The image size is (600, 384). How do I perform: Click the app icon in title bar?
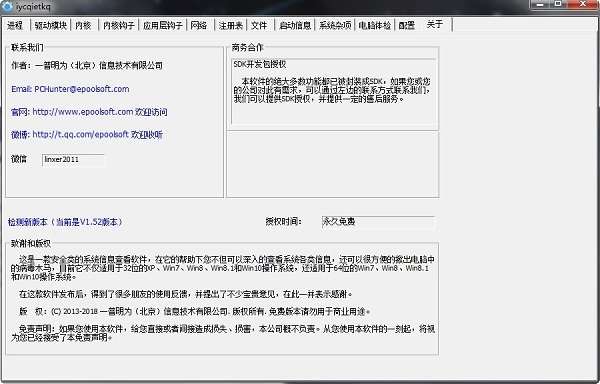[x=7, y=6]
